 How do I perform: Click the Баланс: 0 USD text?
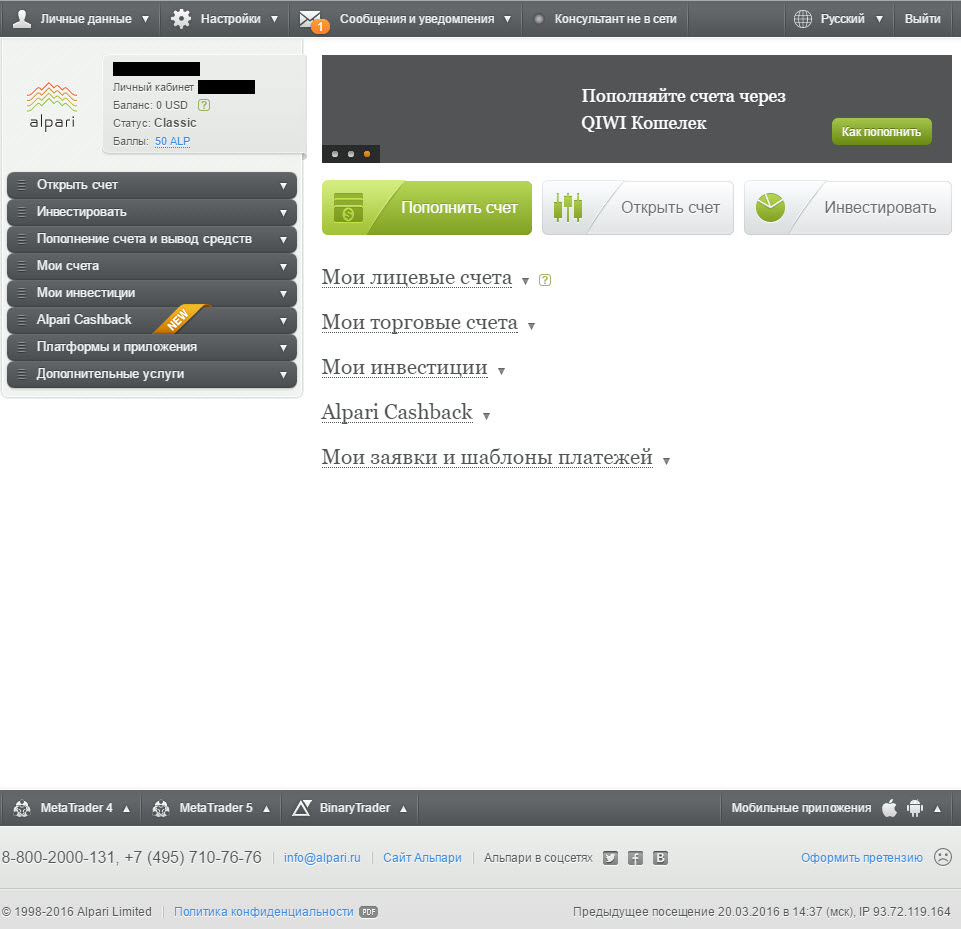[150, 105]
